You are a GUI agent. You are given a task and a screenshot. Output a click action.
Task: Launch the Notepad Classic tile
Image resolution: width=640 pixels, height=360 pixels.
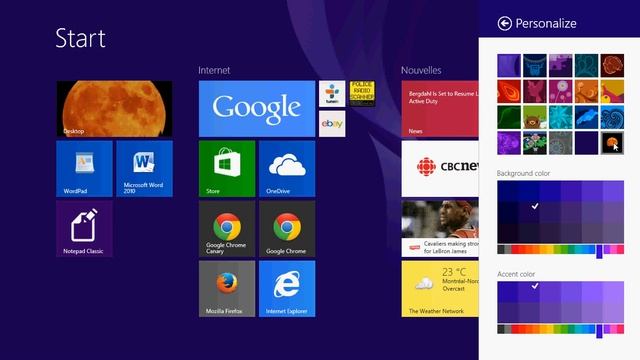pos(84,229)
